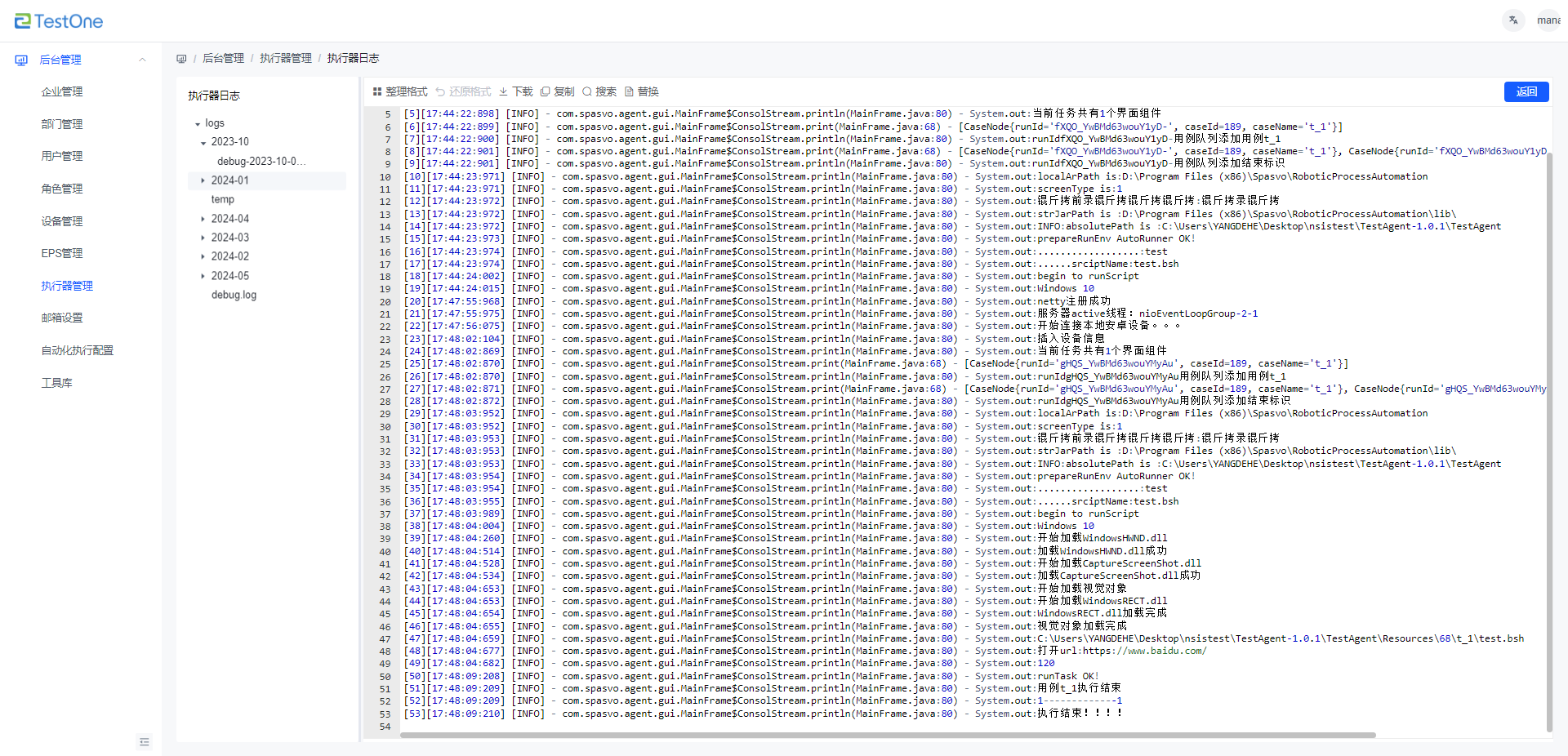
Task: Click 执行器管理 in the breadcrumb
Action: [x=286, y=58]
